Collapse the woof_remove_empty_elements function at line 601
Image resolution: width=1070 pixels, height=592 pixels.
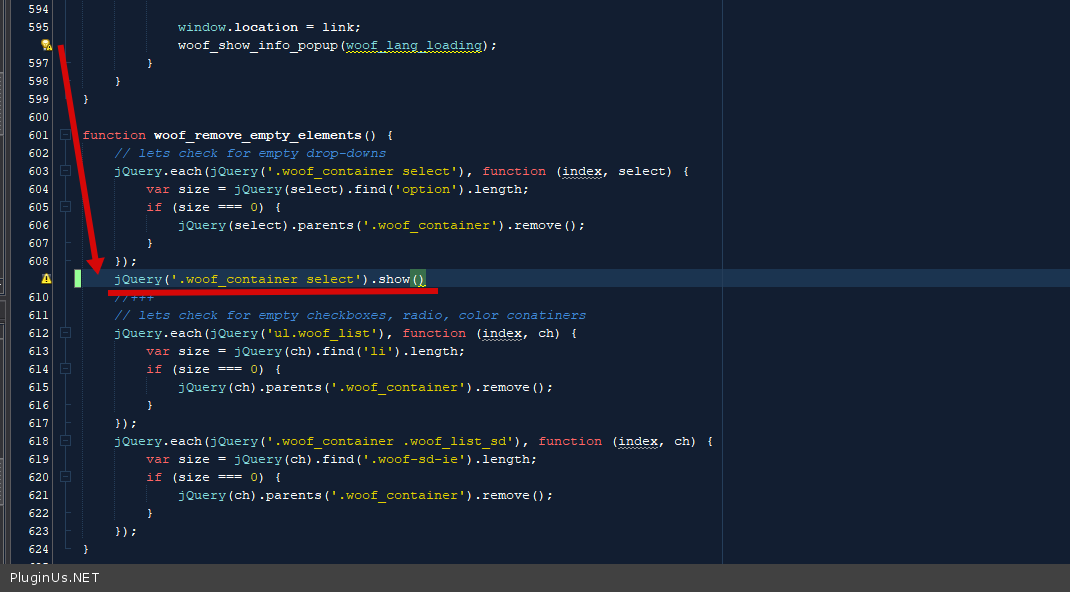click(65, 135)
